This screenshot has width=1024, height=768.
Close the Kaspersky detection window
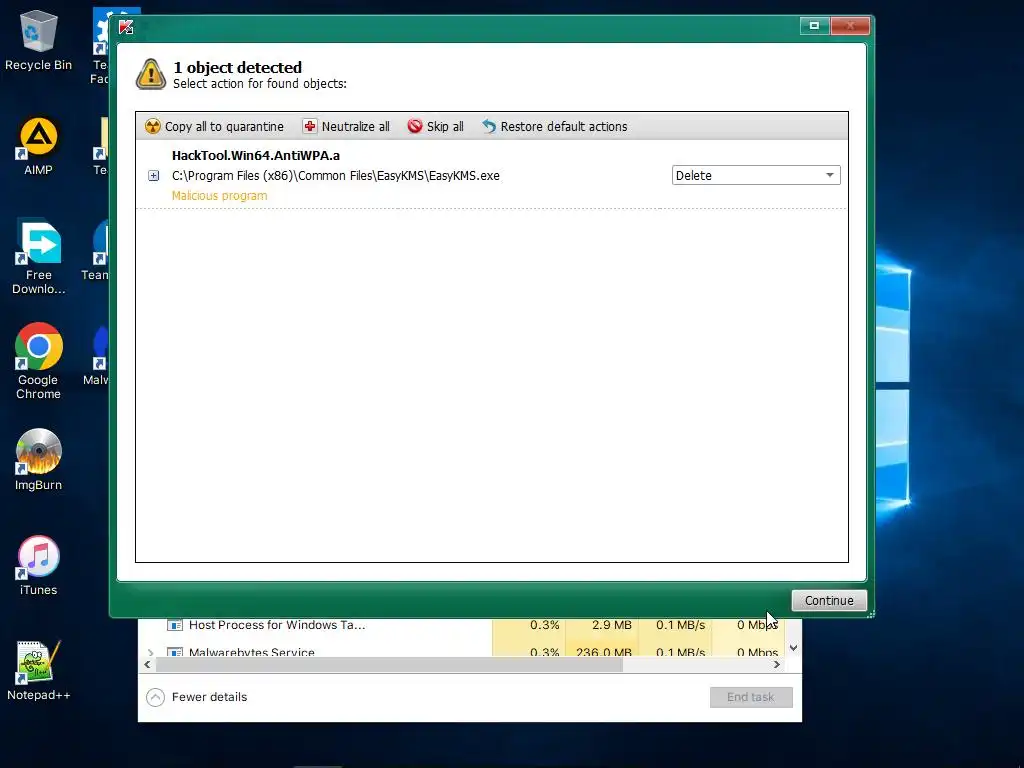tap(850, 25)
